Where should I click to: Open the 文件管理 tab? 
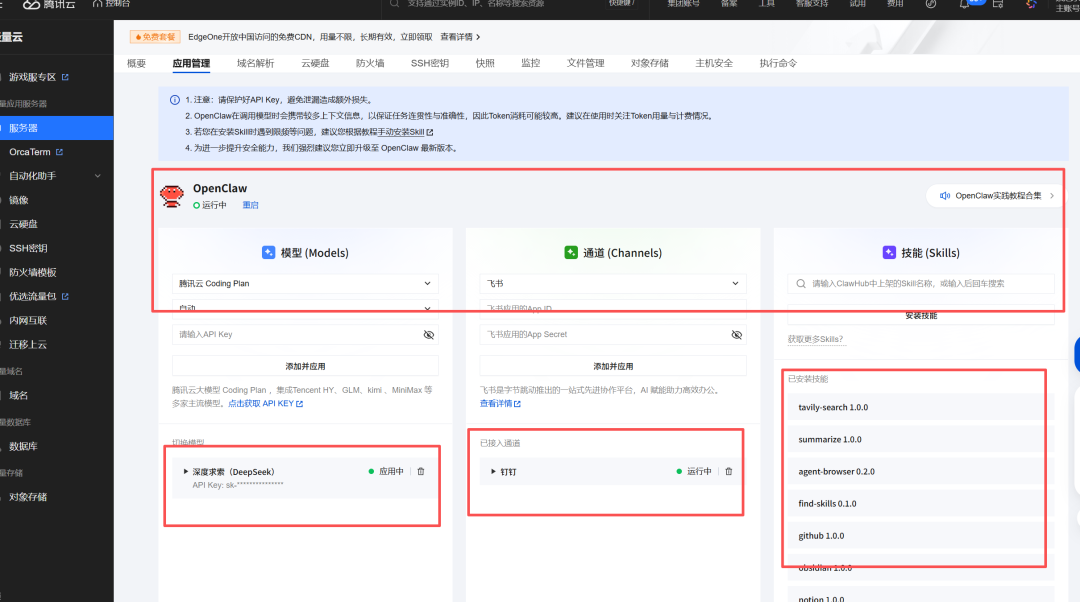tap(585, 63)
